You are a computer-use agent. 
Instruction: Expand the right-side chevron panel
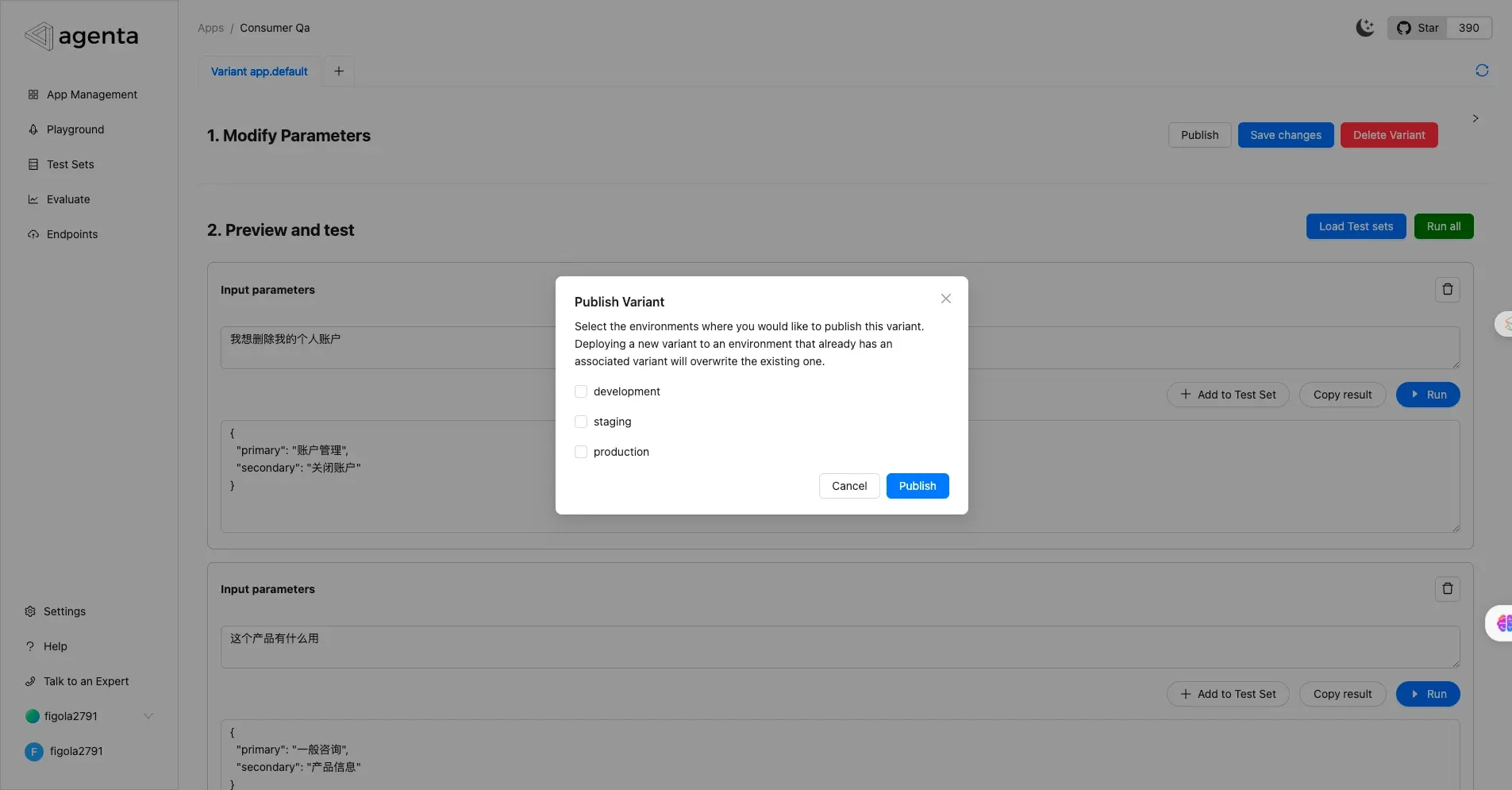(x=1475, y=118)
